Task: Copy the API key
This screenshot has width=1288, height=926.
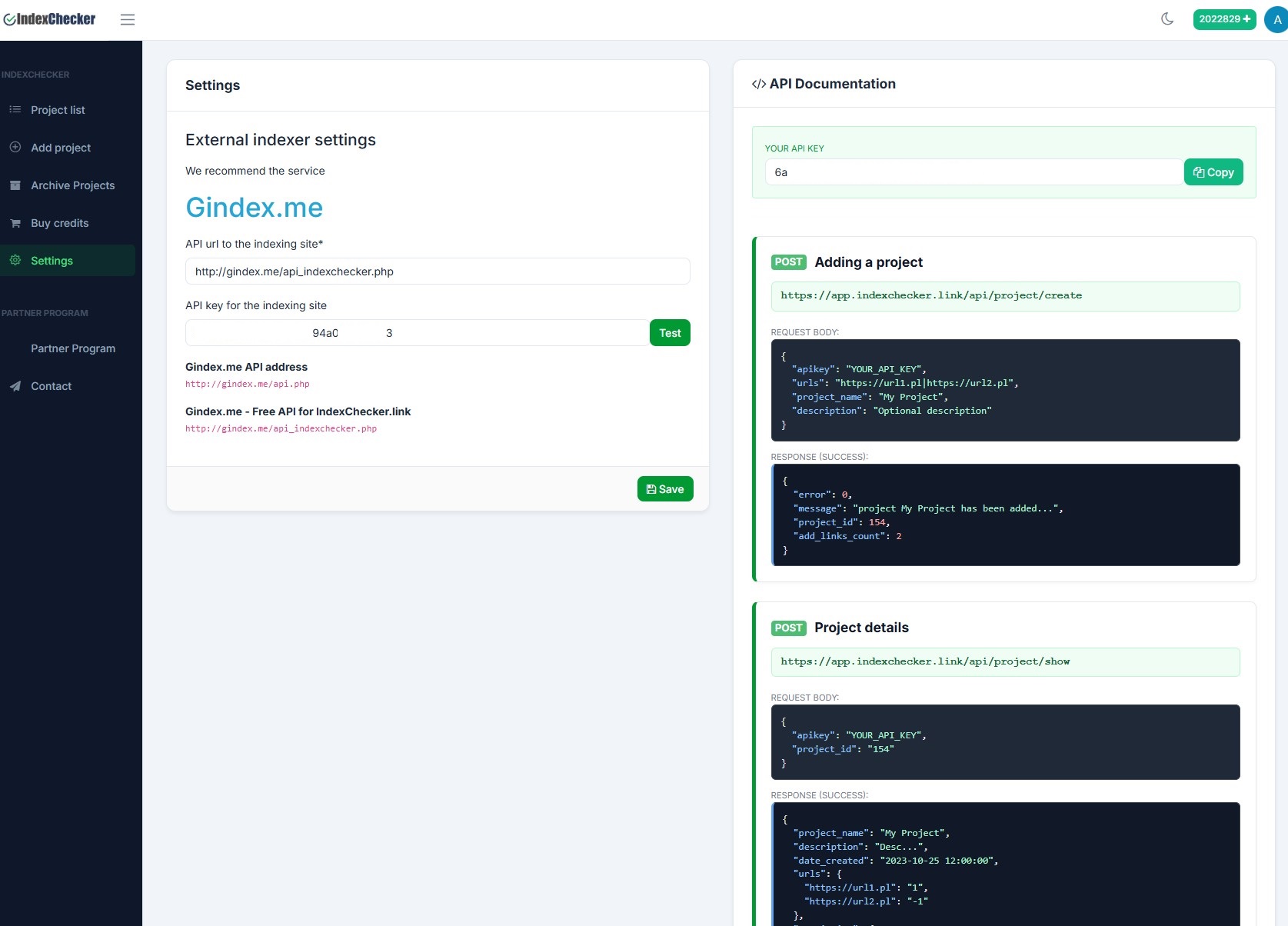Action: [1213, 172]
